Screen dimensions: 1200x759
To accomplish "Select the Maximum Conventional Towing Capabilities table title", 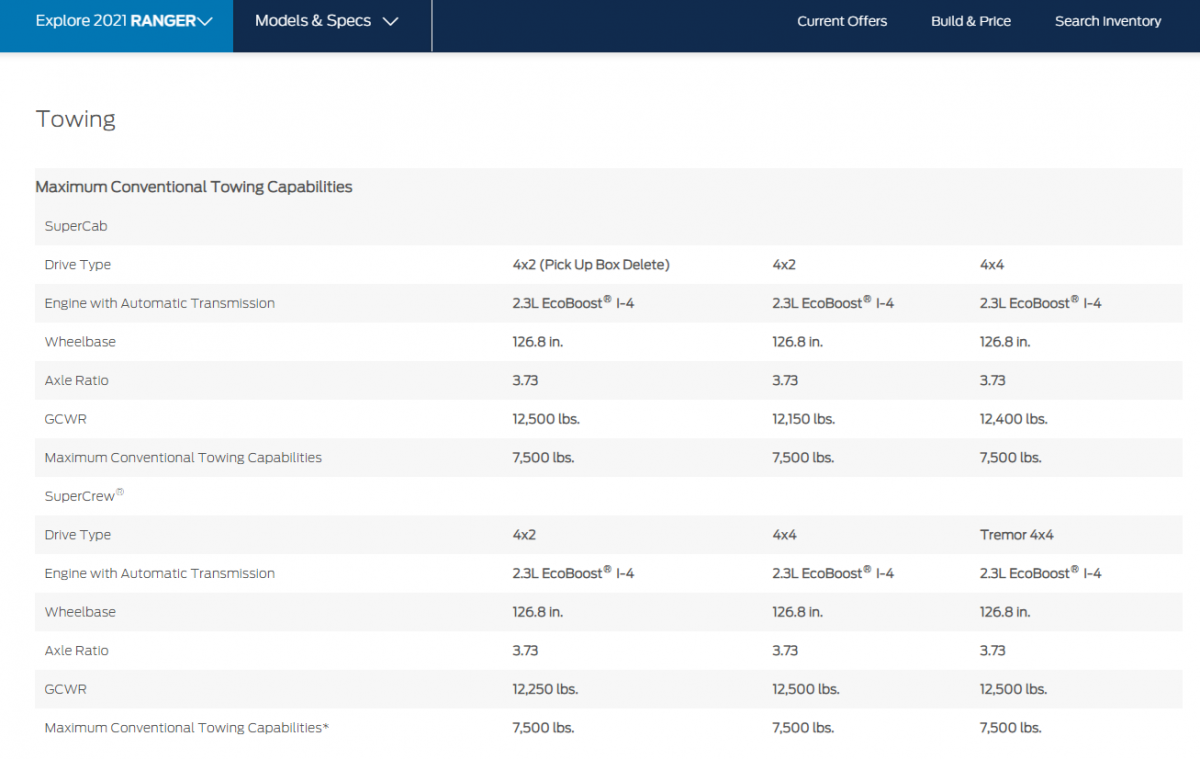I will 193,187.
